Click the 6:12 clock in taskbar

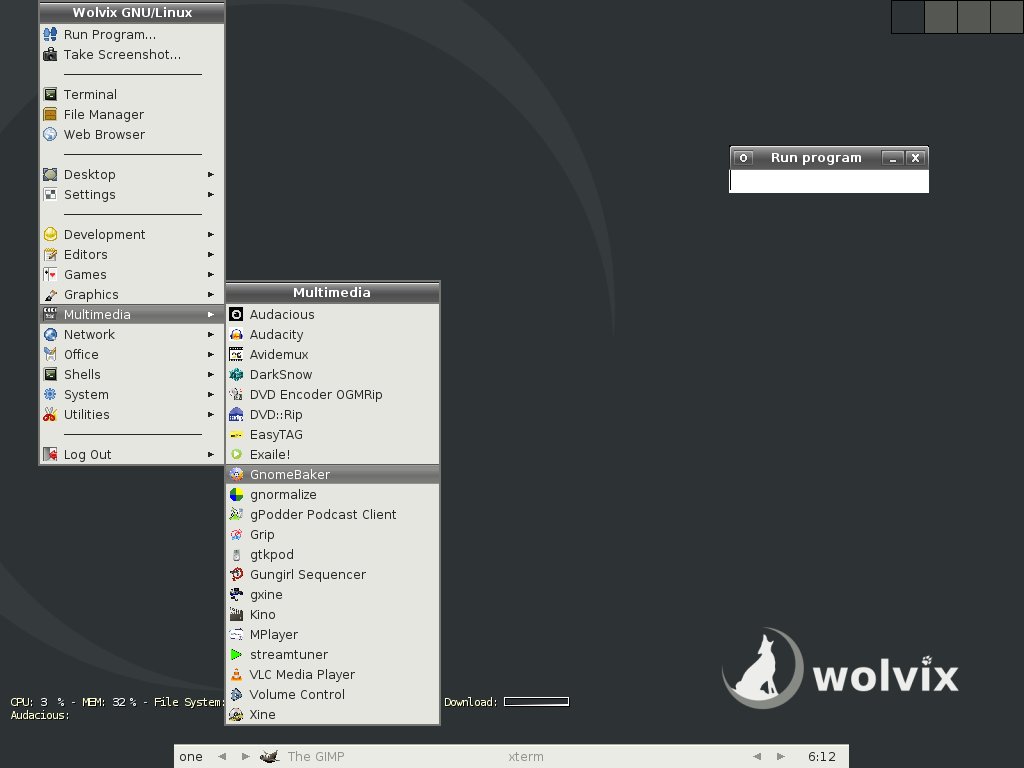point(822,756)
